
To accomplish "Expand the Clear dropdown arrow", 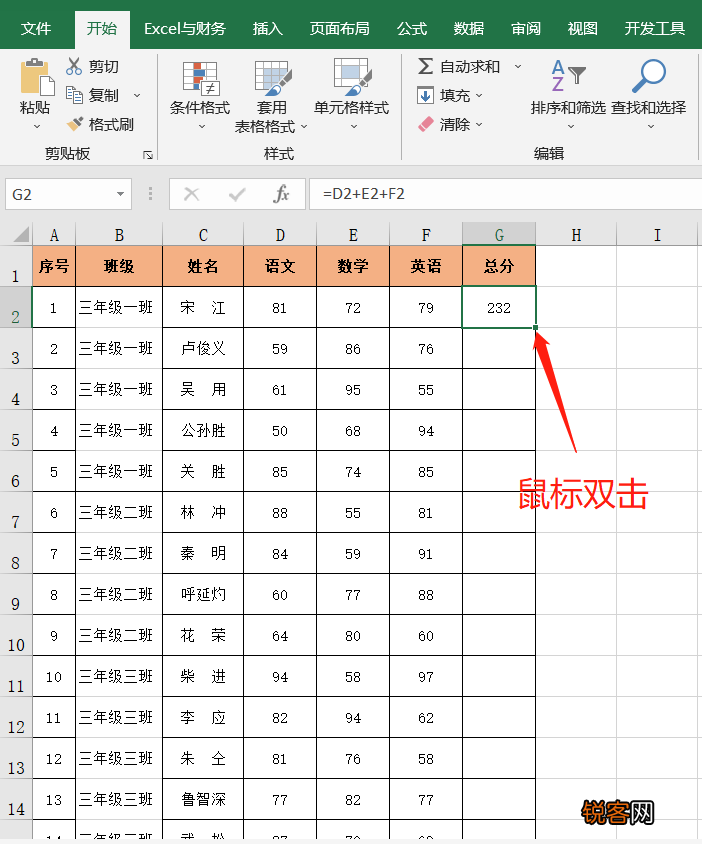I will click(479, 124).
